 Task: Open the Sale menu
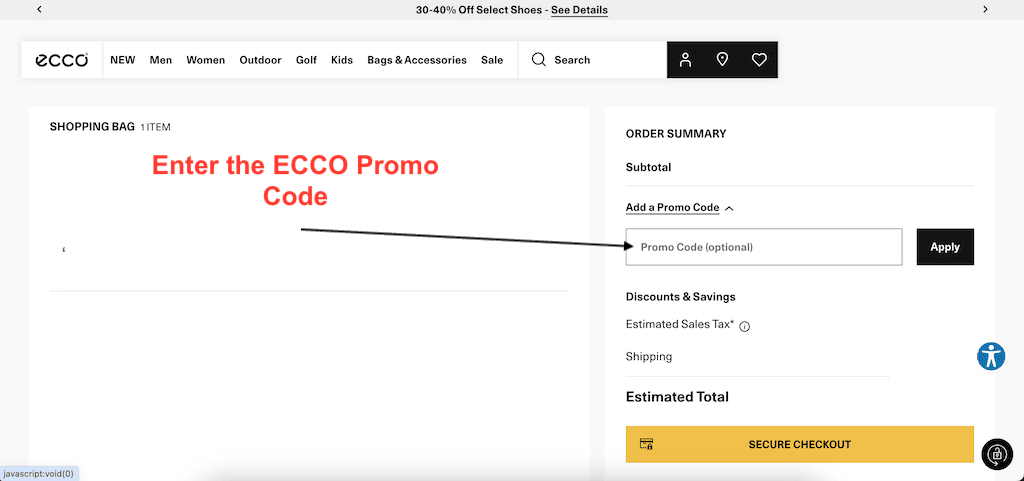click(492, 60)
